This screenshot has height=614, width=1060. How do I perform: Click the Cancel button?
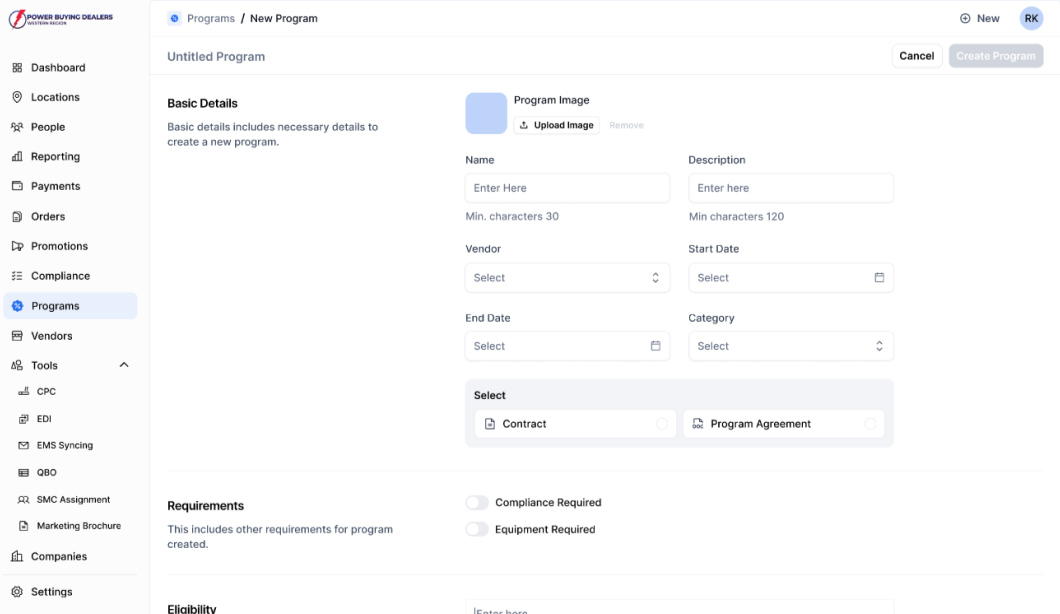[x=916, y=56]
